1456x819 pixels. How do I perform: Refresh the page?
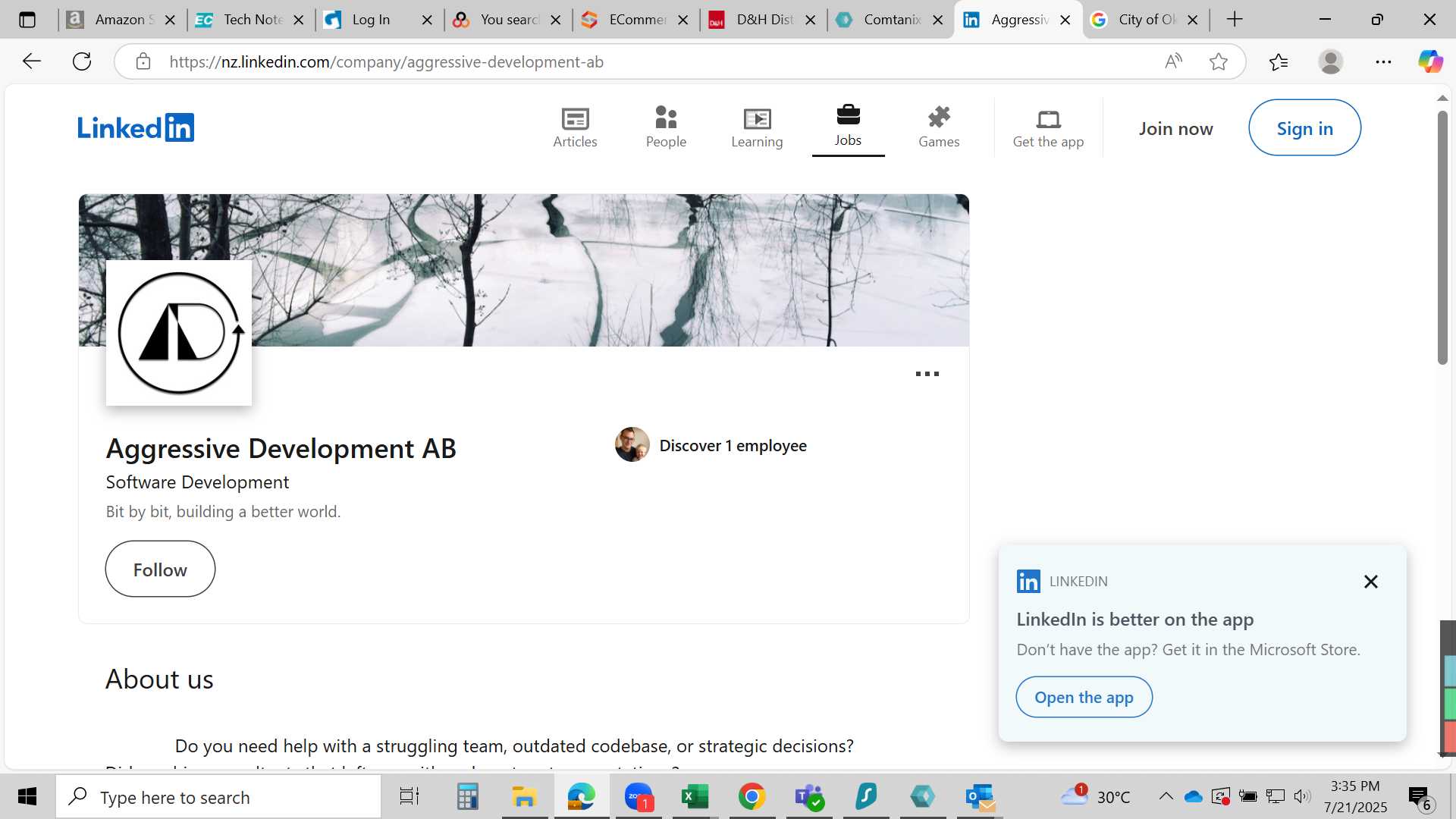[x=82, y=61]
